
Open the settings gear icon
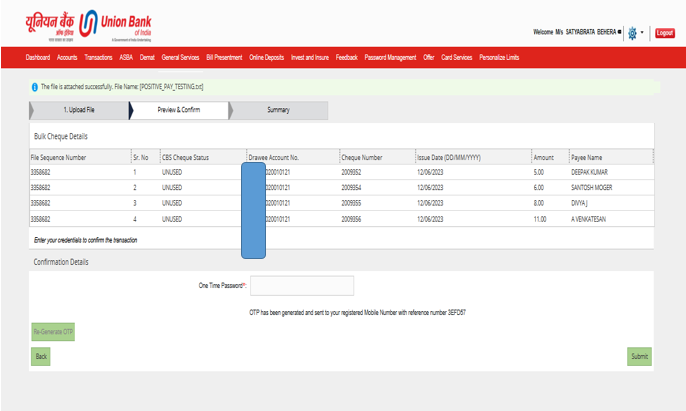632,33
